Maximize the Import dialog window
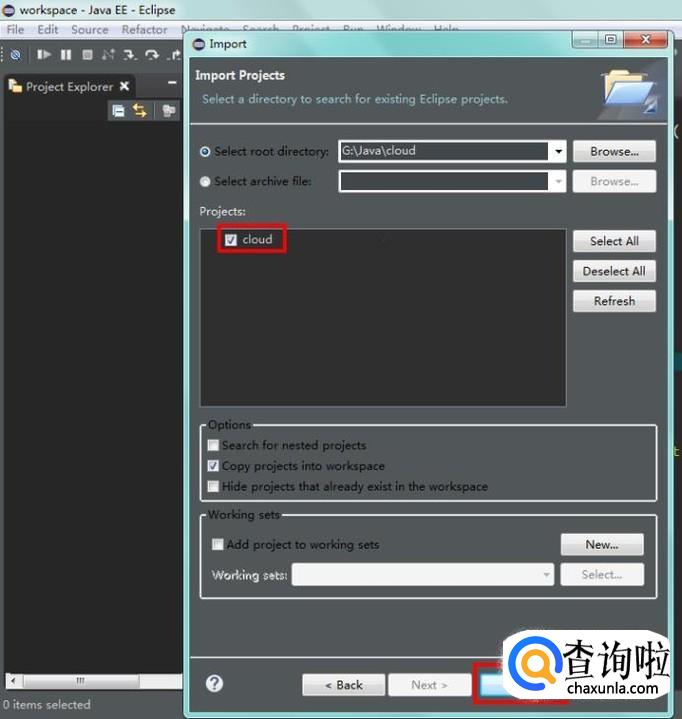Viewport: 682px width, 719px height. (610, 40)
